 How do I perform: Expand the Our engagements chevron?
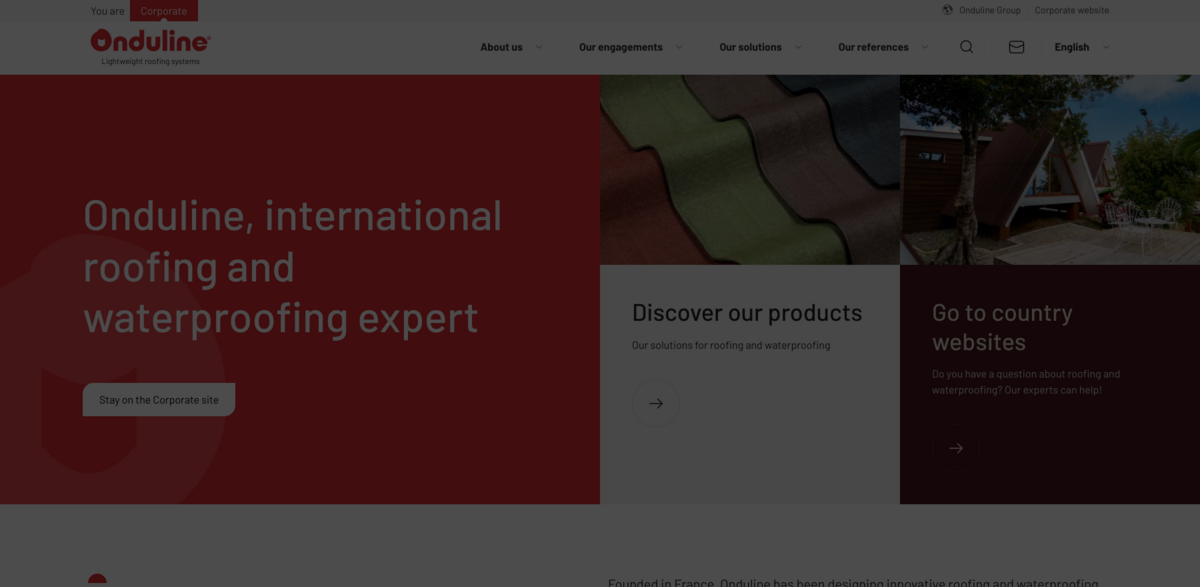pyautogui.click(x=679, y=47)
